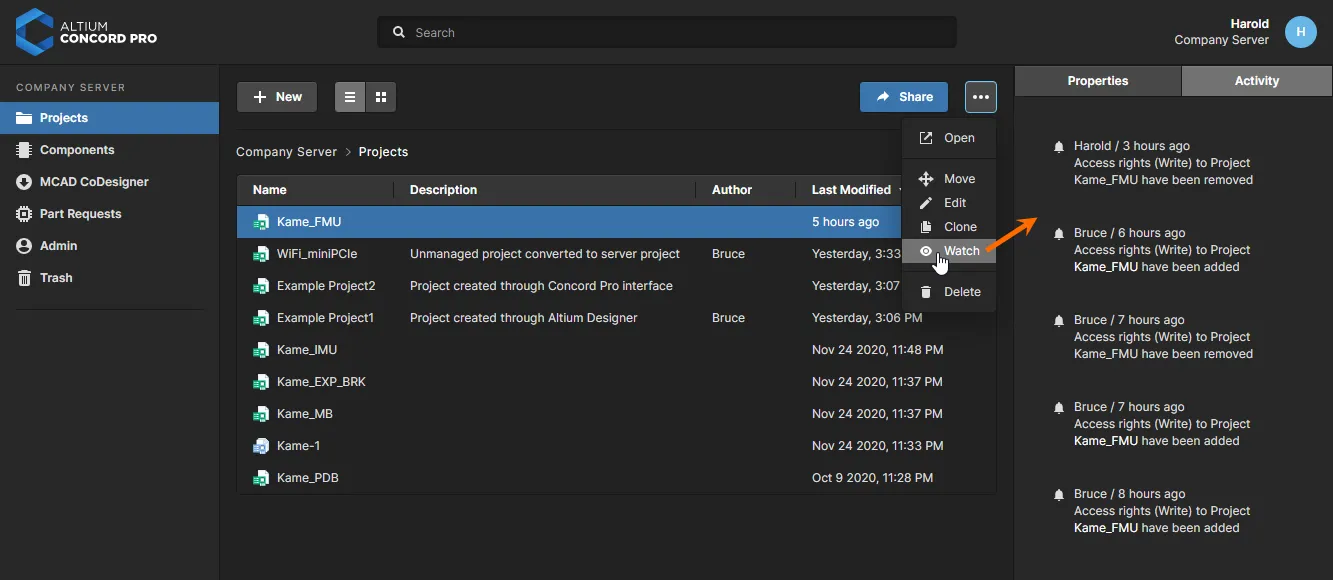
Task: Click the Example Project1 project icon
Action: point(261,318)
